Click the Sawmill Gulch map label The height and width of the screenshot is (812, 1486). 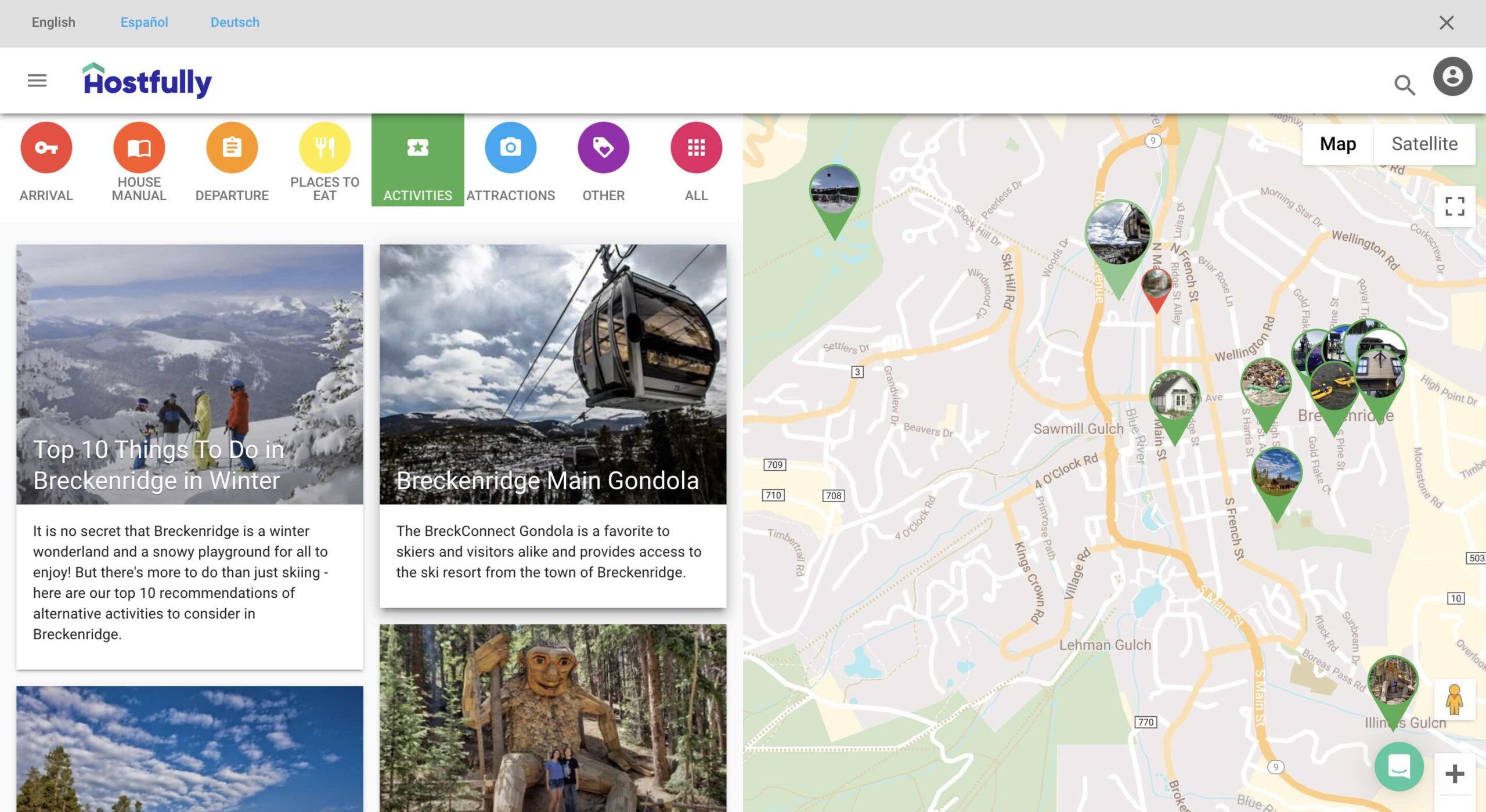point(1079,428)
